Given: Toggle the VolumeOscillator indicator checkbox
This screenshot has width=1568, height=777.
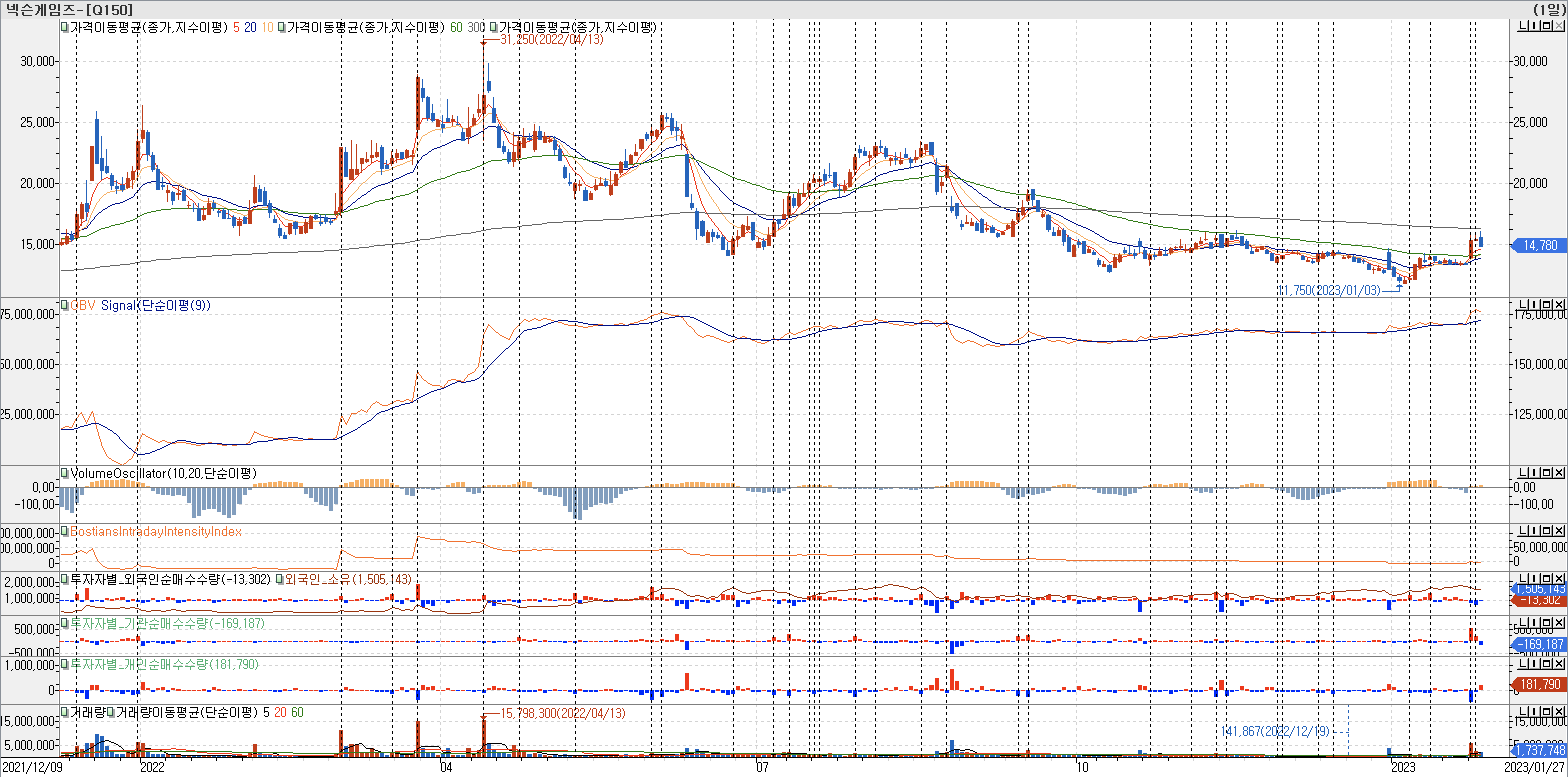Looking at the screenshot, I should (x=64, y=473).
